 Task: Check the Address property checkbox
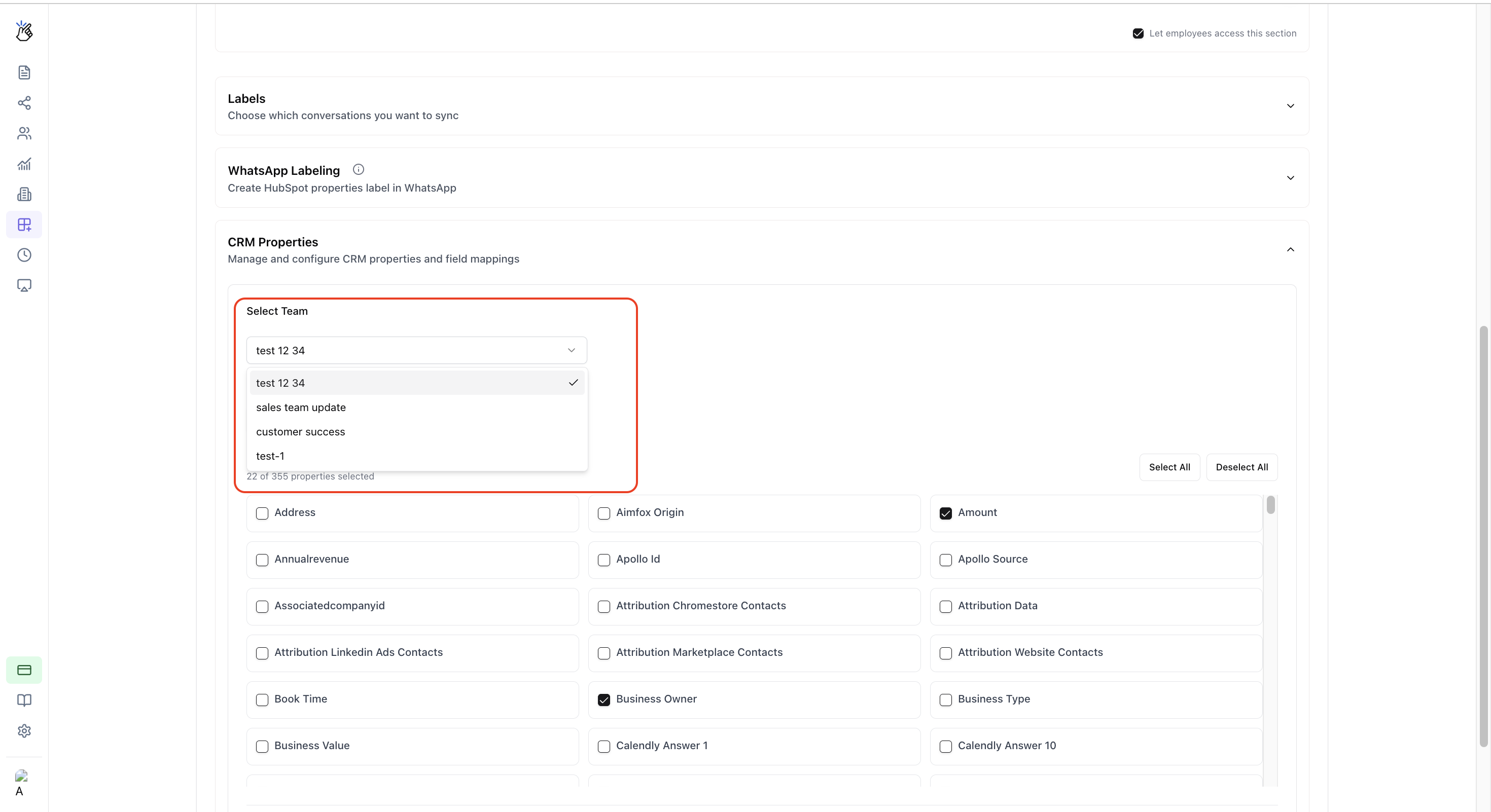tap(262, 513)
